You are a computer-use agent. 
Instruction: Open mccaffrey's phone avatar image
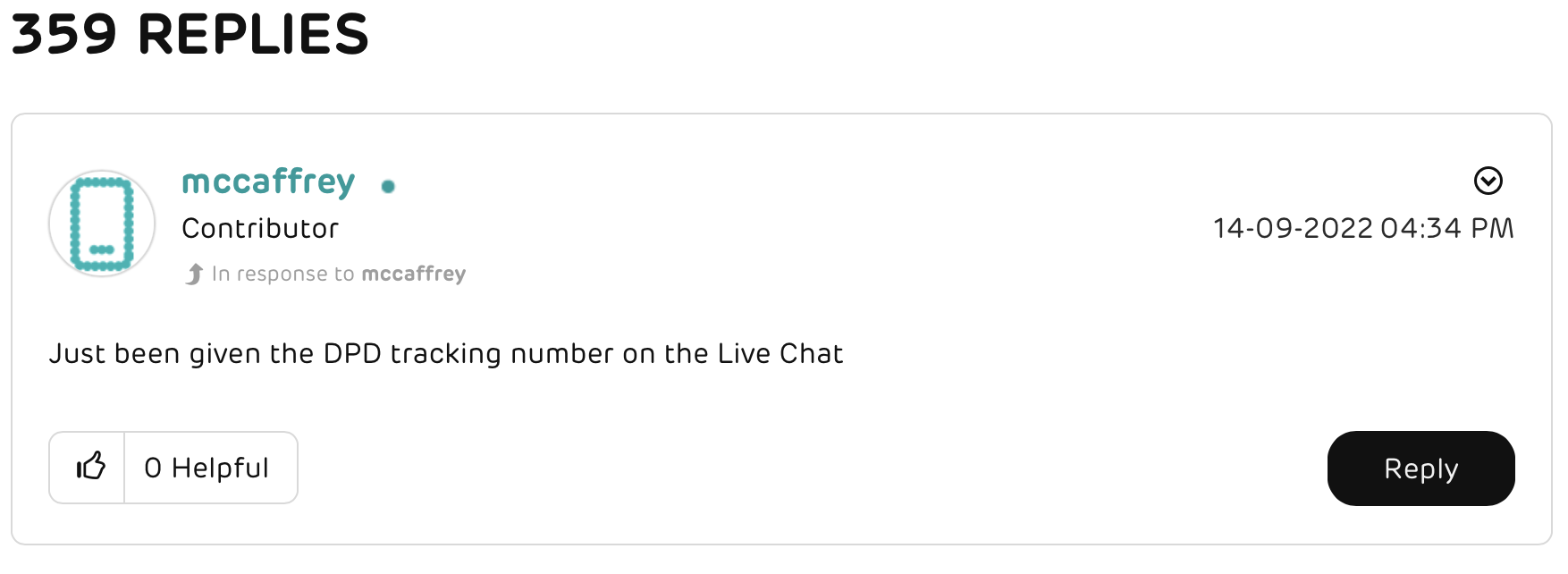[102, 224]
